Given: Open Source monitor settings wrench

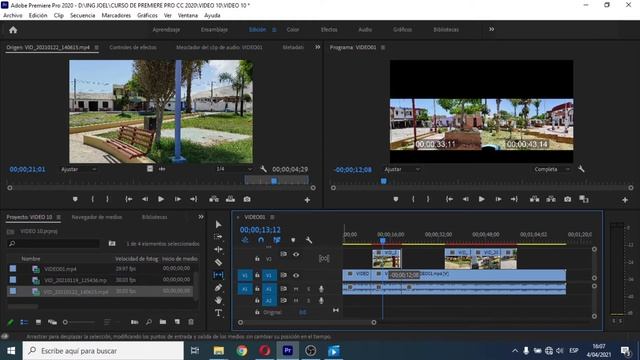Looking at the screenshot, I should click(263, 169).
